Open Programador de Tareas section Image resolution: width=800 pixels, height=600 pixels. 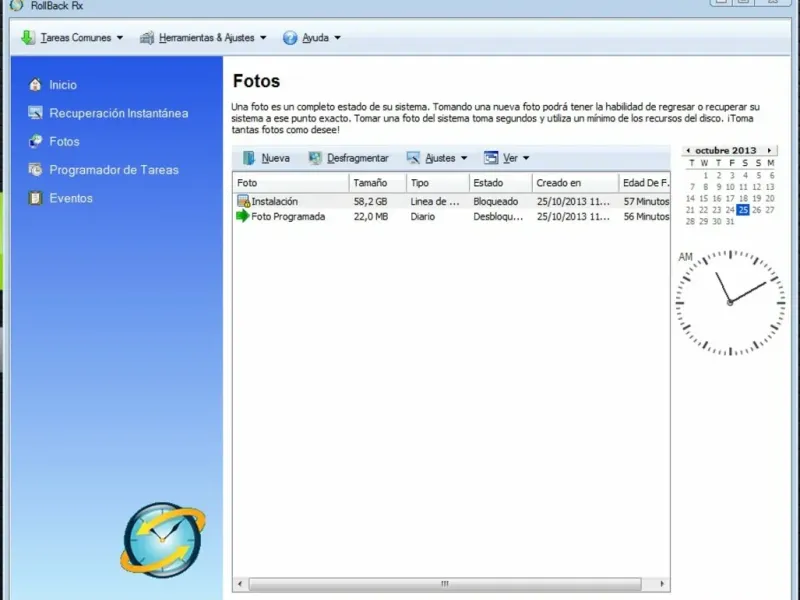click(114, 170)
